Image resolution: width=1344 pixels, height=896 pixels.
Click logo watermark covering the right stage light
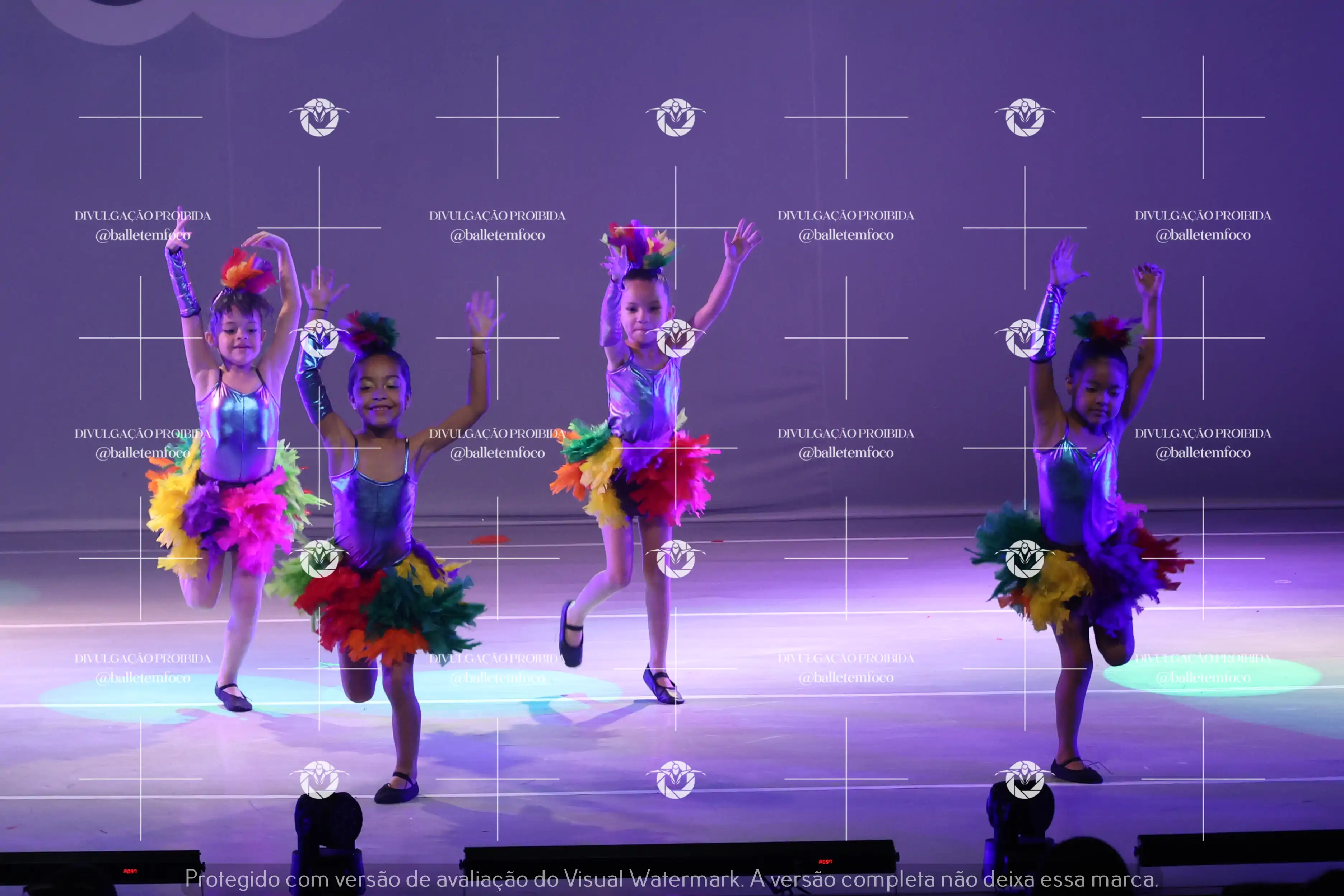click(x=1025, y=779)
